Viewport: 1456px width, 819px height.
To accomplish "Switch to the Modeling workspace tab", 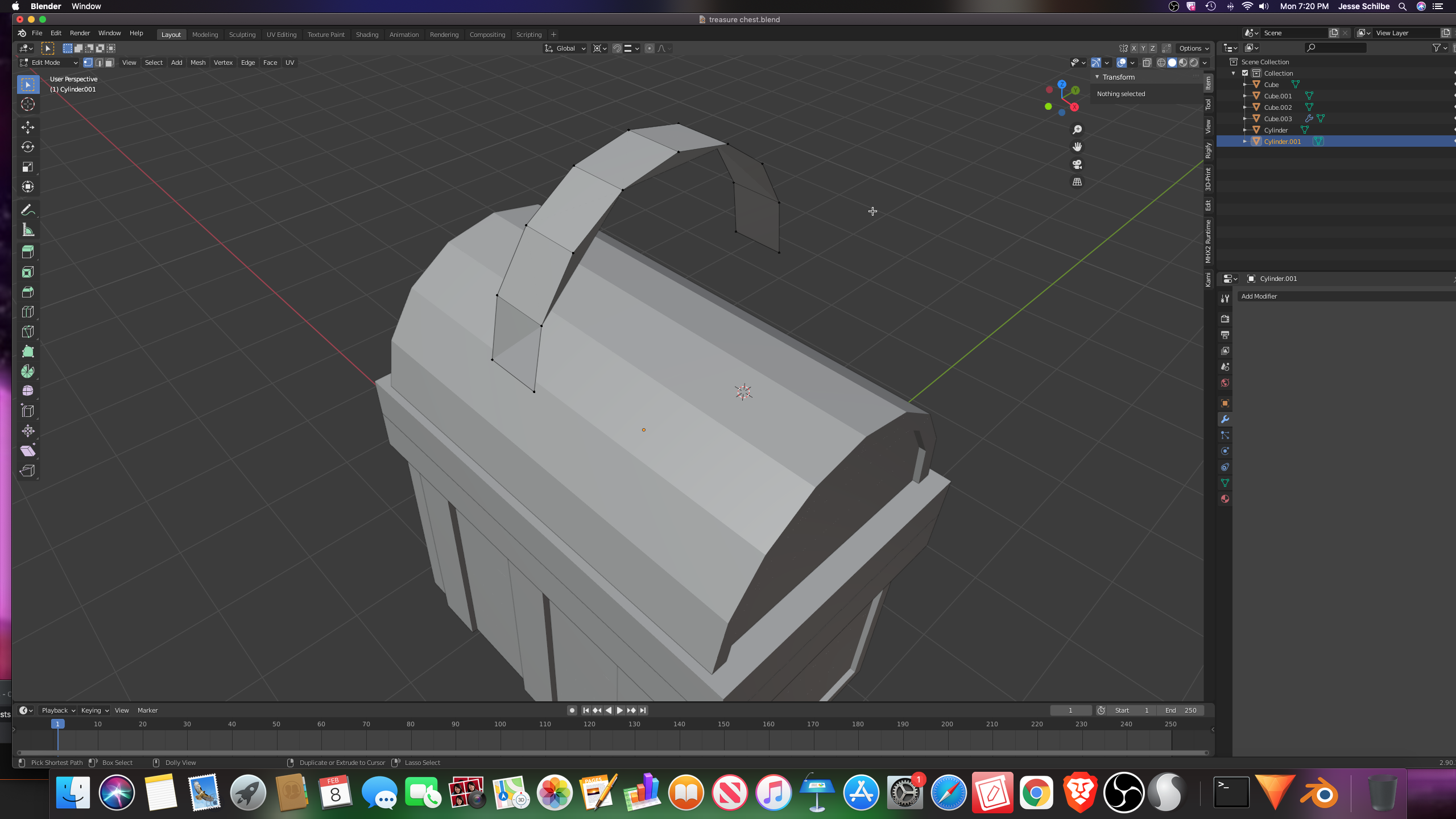I will [x=205, y=35].
